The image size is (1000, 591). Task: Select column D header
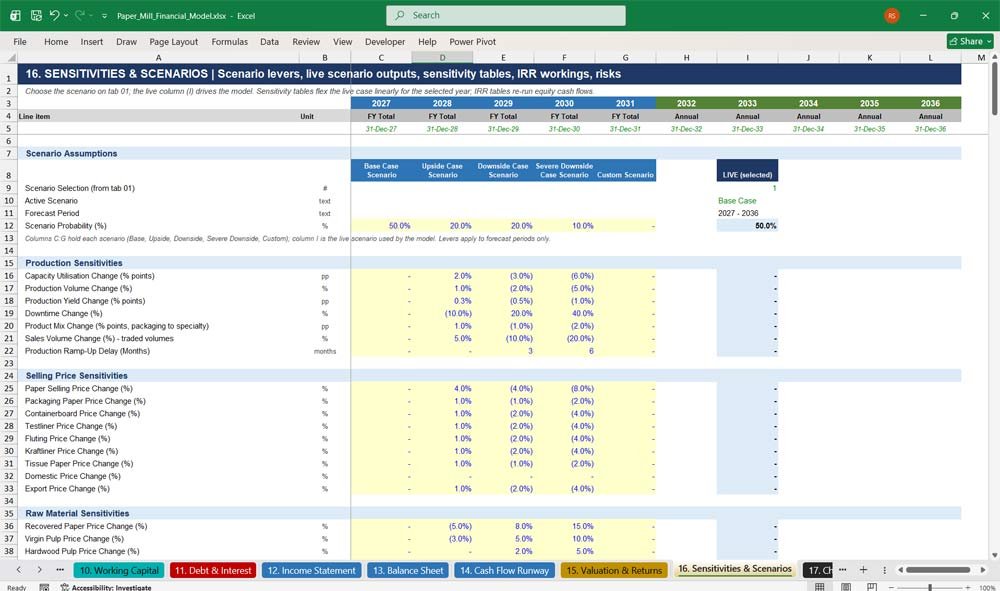(442, 57)
